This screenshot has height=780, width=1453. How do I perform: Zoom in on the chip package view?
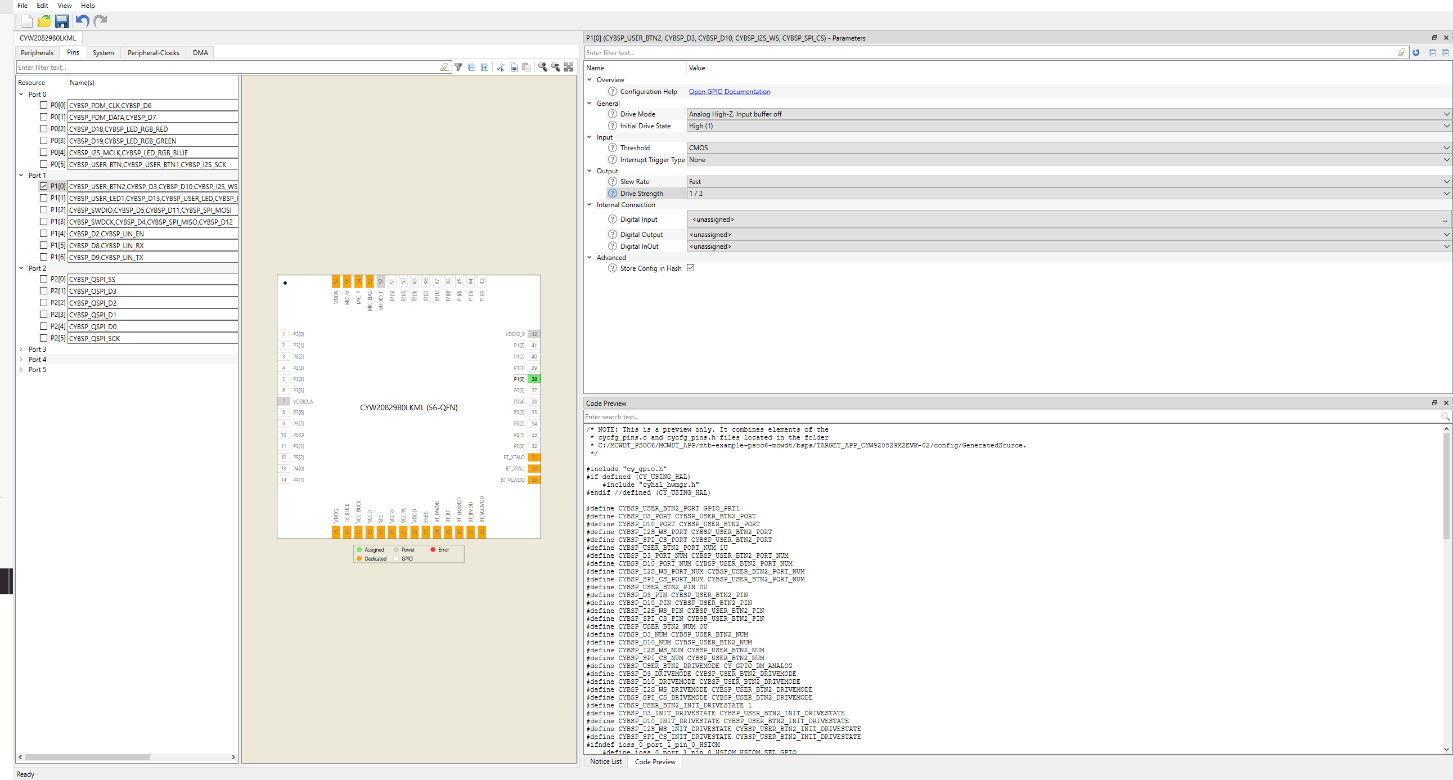click(x=543, y=67)
